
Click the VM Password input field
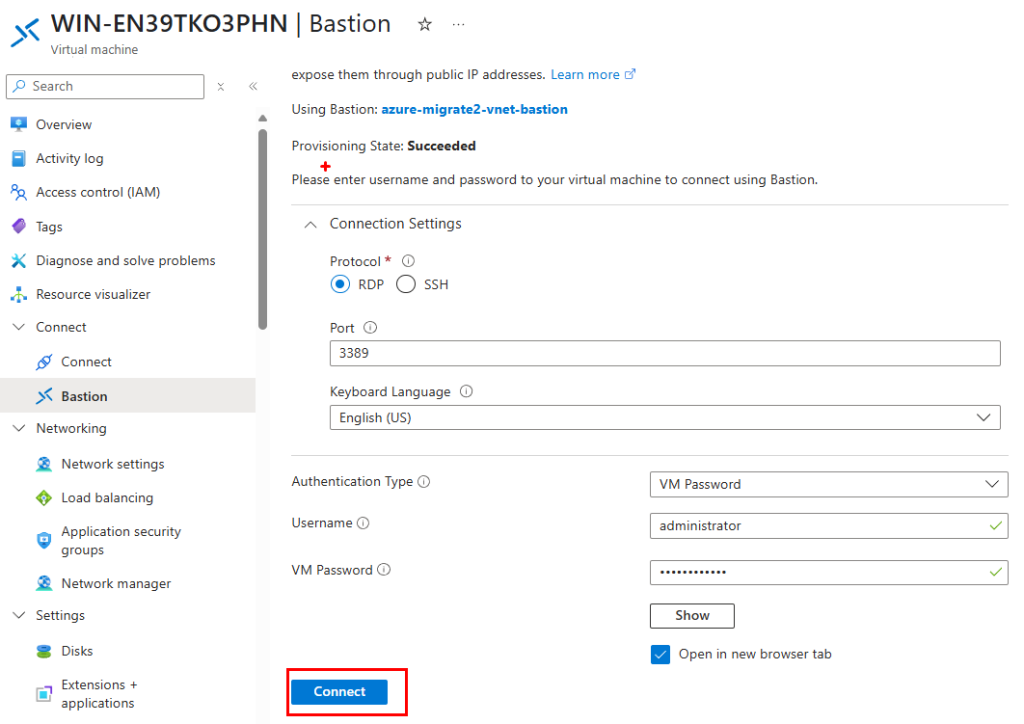pos(829,573)
